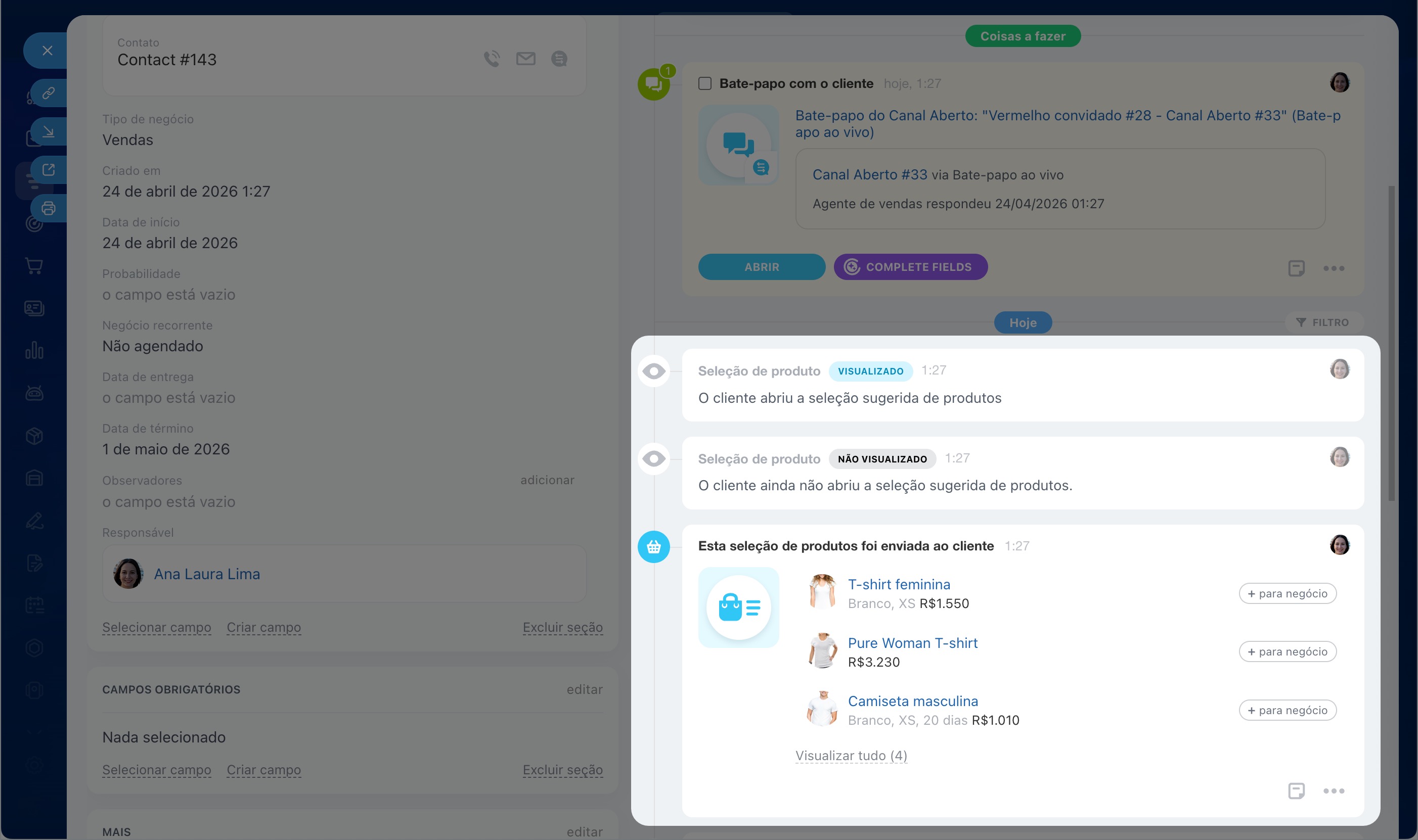Open three-dots menu on chat activity card
This screenshot has width=1418, height=840.
pyautogui.click(x=1334, y=268)
